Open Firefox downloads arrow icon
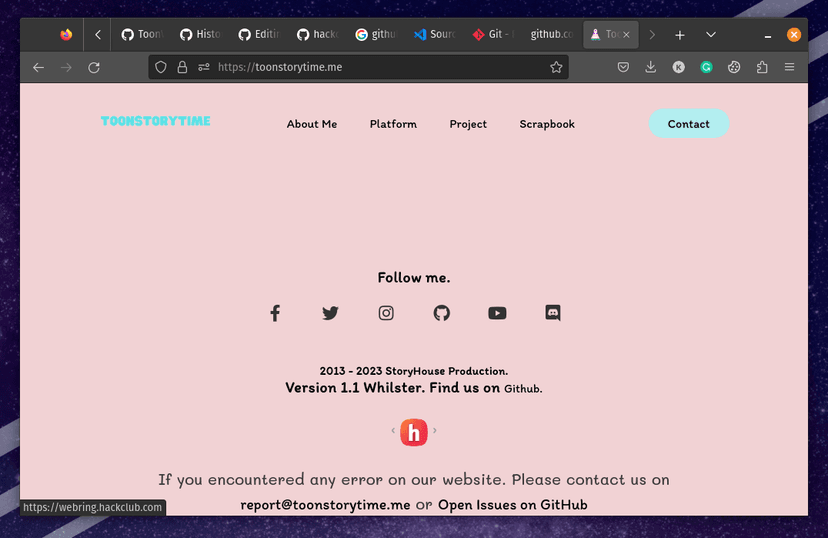The height and width of the screenshot is (538, 828). coord(651,67)
